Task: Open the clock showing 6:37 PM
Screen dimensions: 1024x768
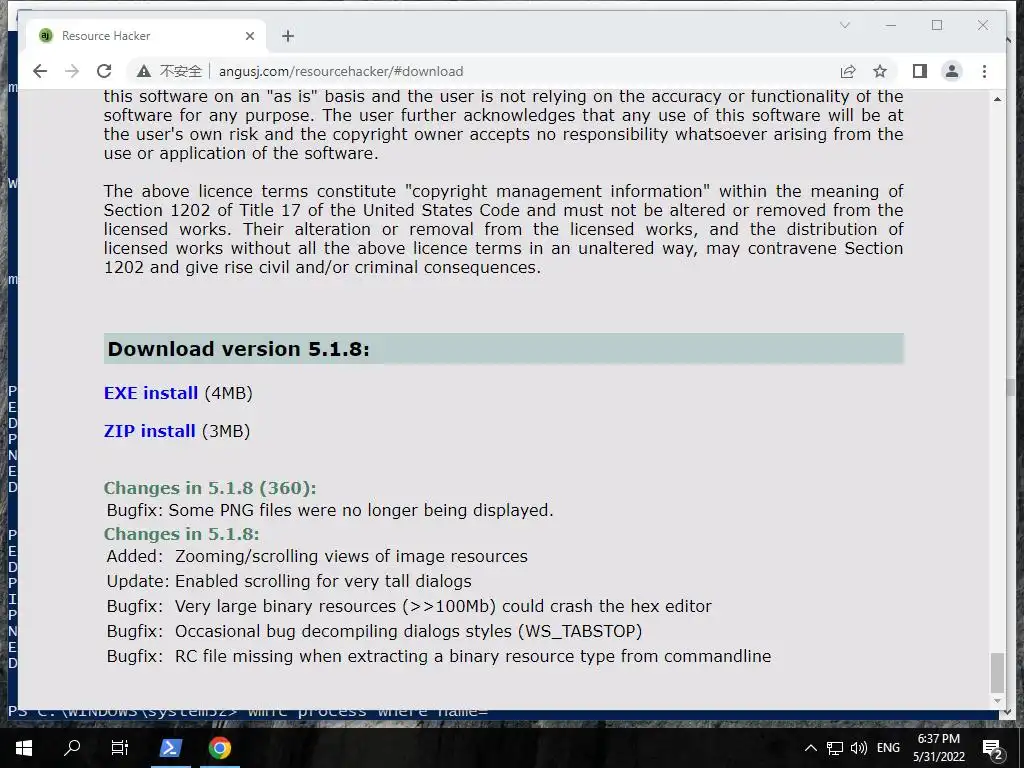Action: click(x=938, y=748)
